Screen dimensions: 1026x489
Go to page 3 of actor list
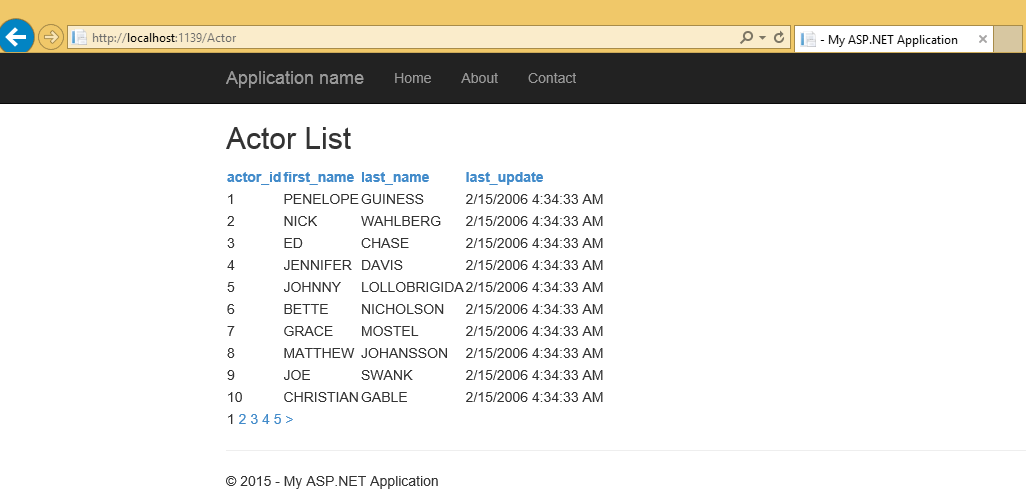tap(254, 419)
